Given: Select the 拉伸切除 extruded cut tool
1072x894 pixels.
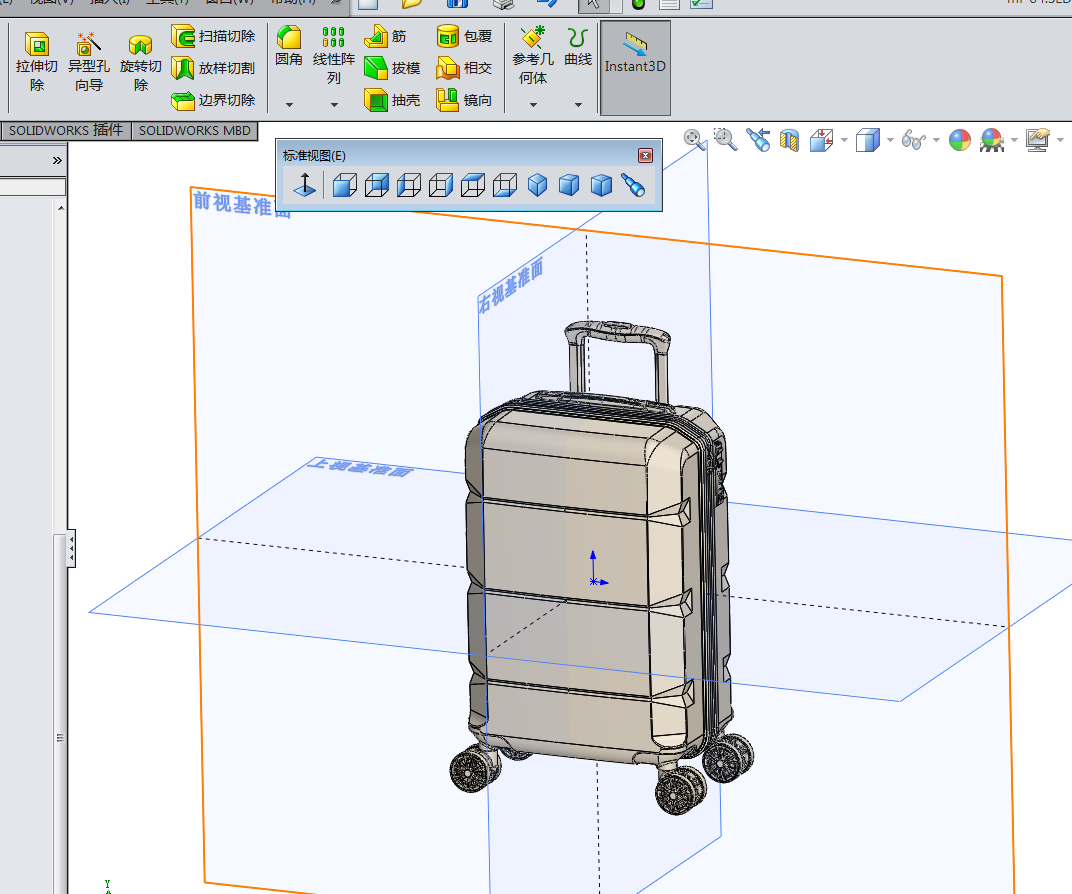Looking at the screenshot, I should pos(37,62).
